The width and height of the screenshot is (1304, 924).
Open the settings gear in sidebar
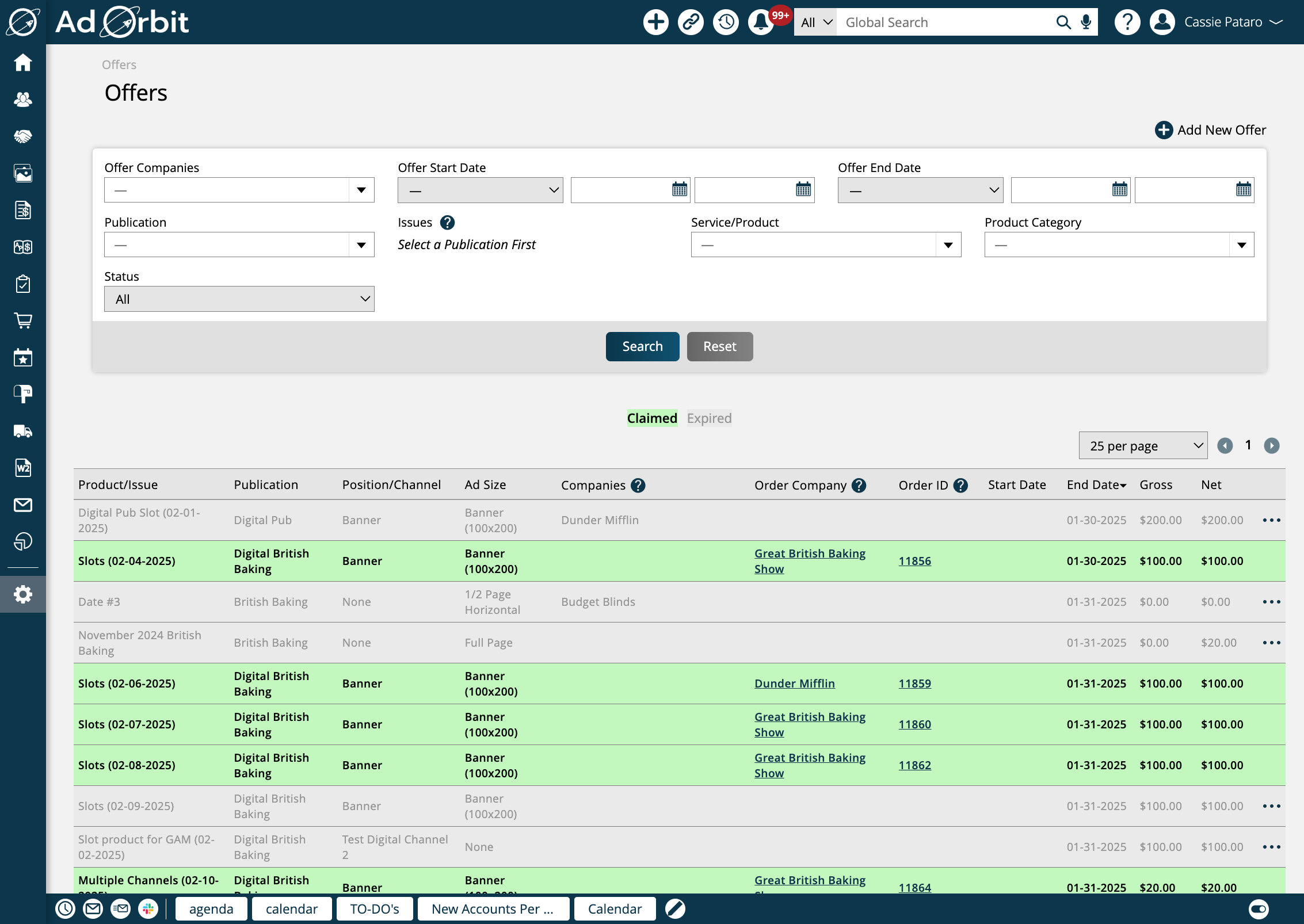(x=23, y=594)
